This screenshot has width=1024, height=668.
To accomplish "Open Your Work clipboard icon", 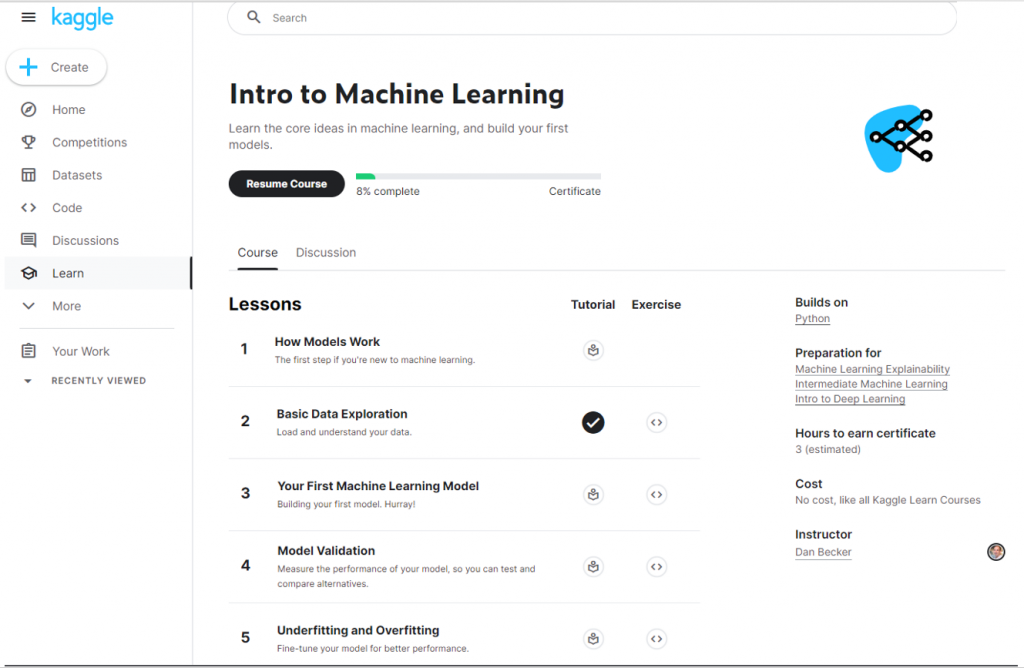I will [28, 351].
